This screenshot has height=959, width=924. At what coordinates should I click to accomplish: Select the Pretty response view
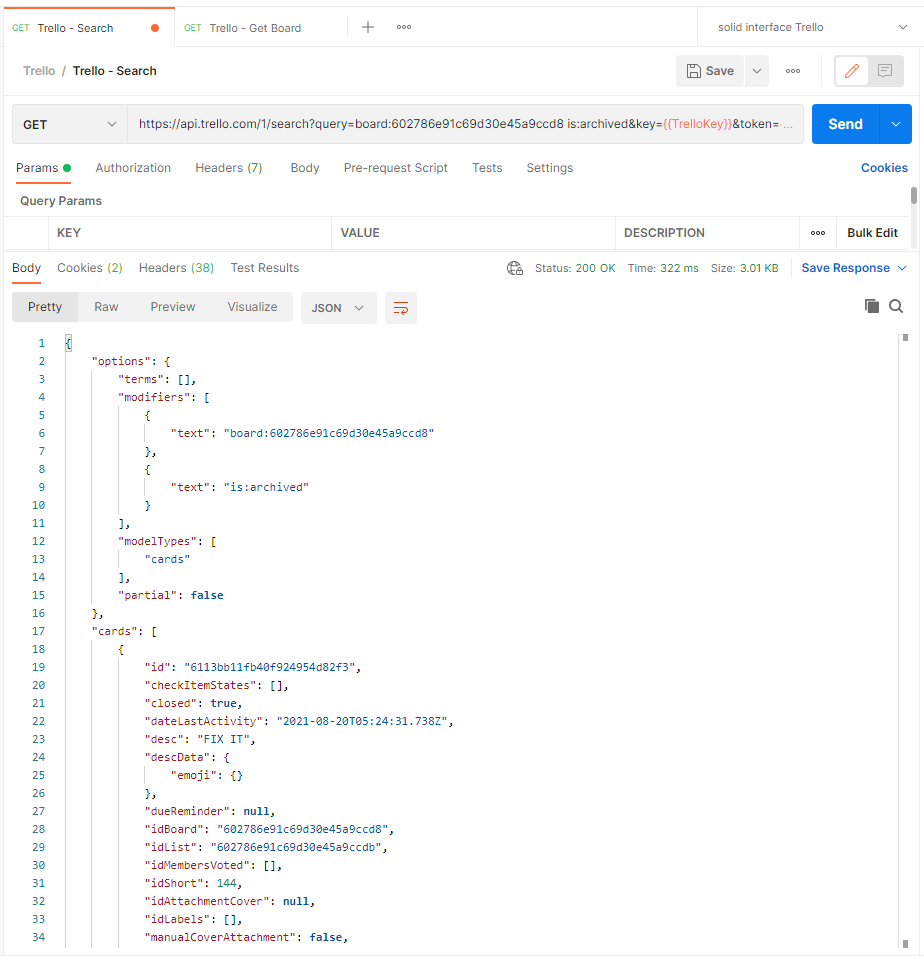[45, 307]
